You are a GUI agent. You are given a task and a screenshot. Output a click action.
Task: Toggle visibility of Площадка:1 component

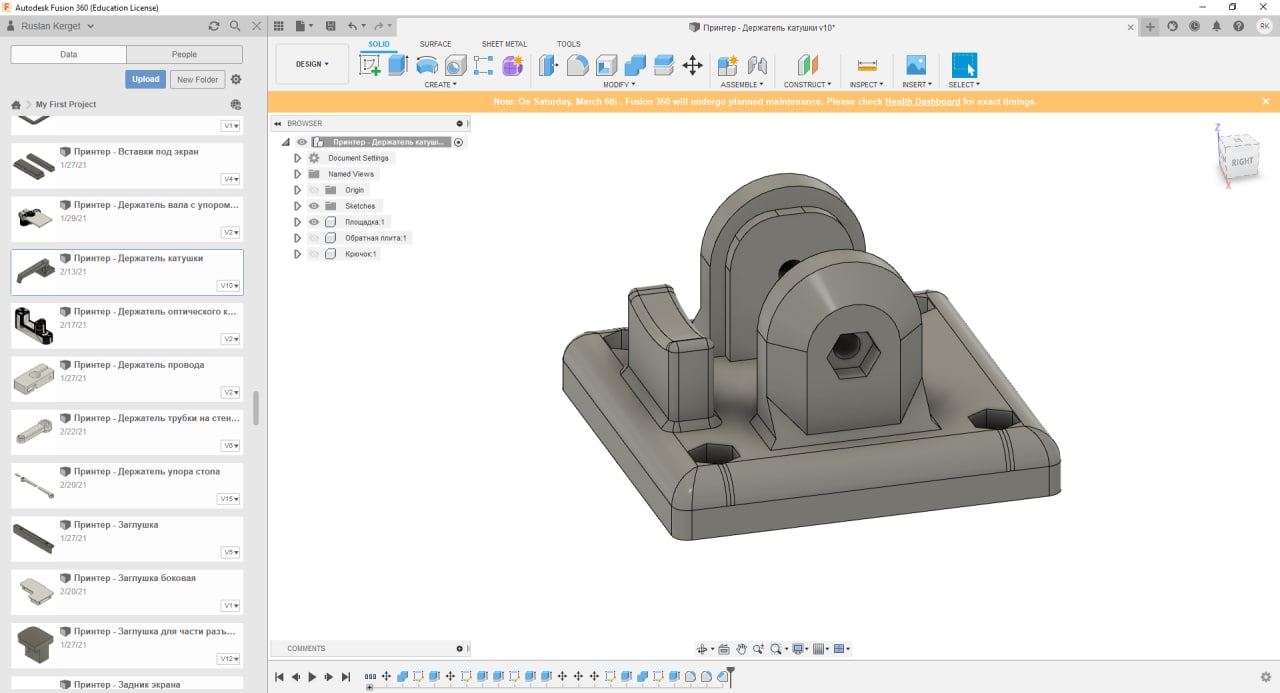point(313,222)
